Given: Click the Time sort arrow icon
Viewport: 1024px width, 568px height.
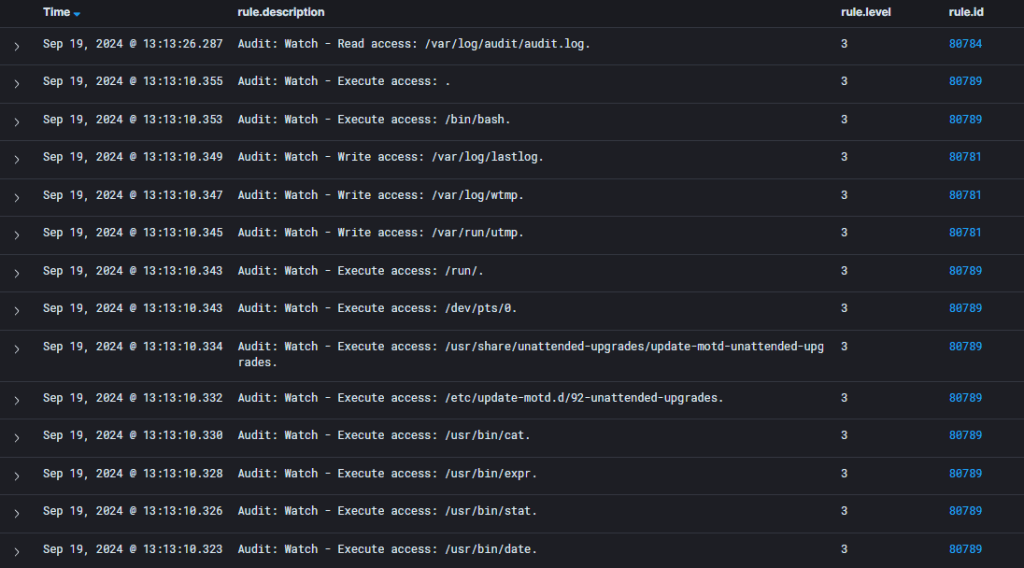Looking at the screenshot, I should [x=77, y=13].
